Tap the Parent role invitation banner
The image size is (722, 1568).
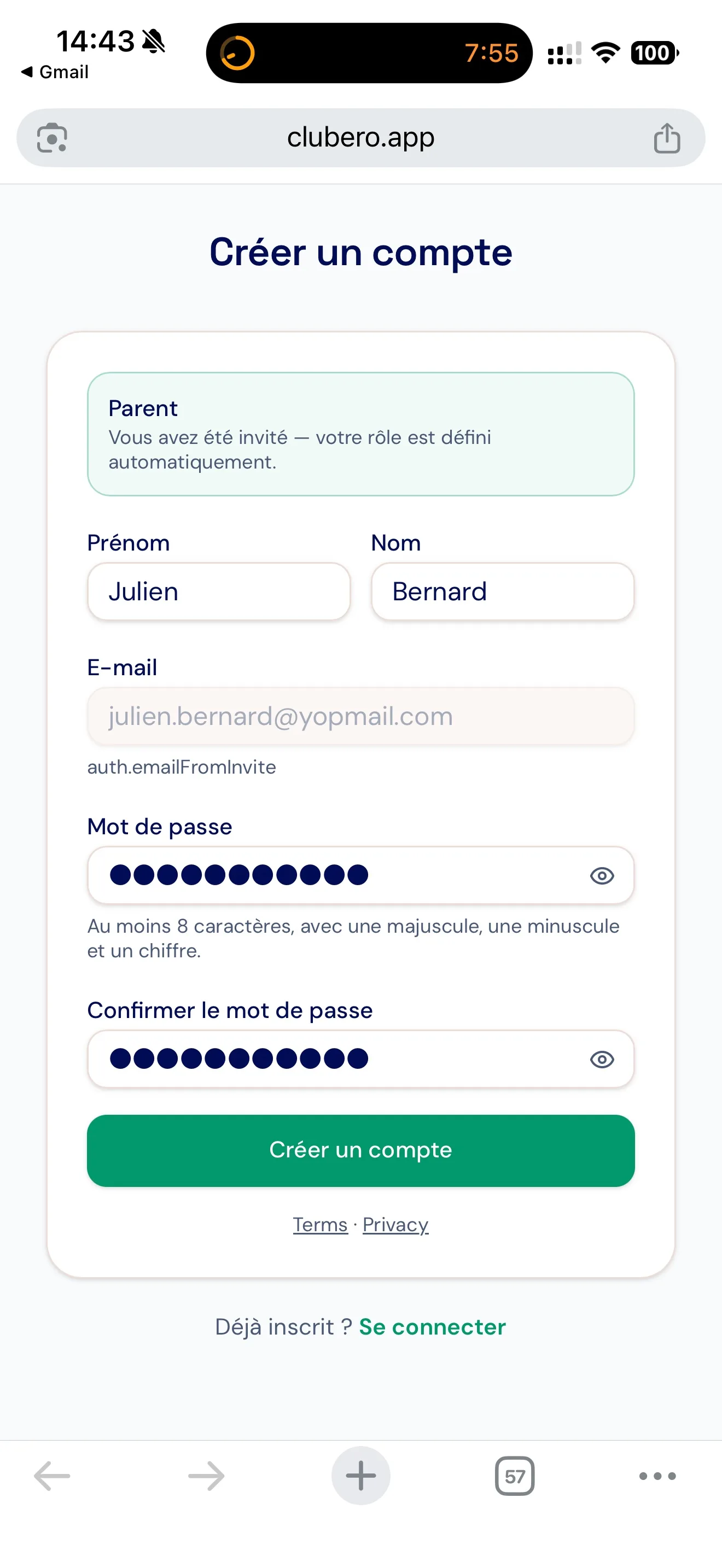pyautogui.click(x=361, y=434)
